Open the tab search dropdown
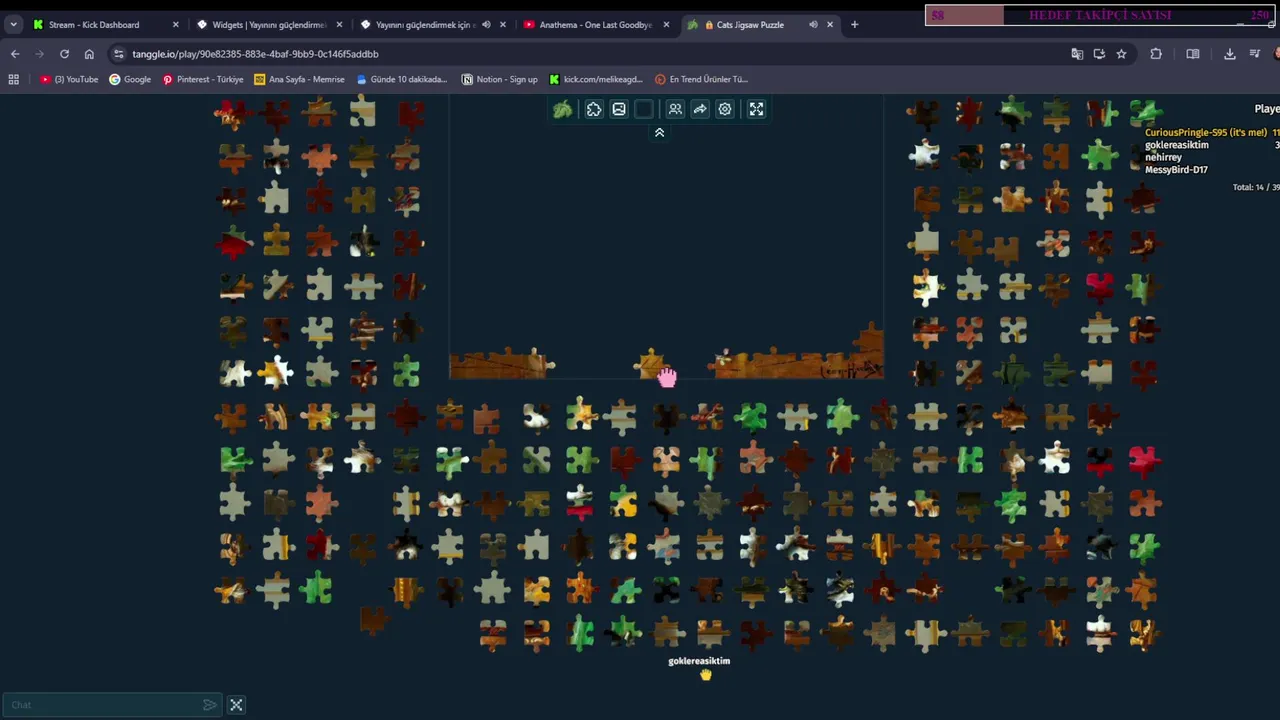This screenshot has width=1280, height=720. click(13, 24)
